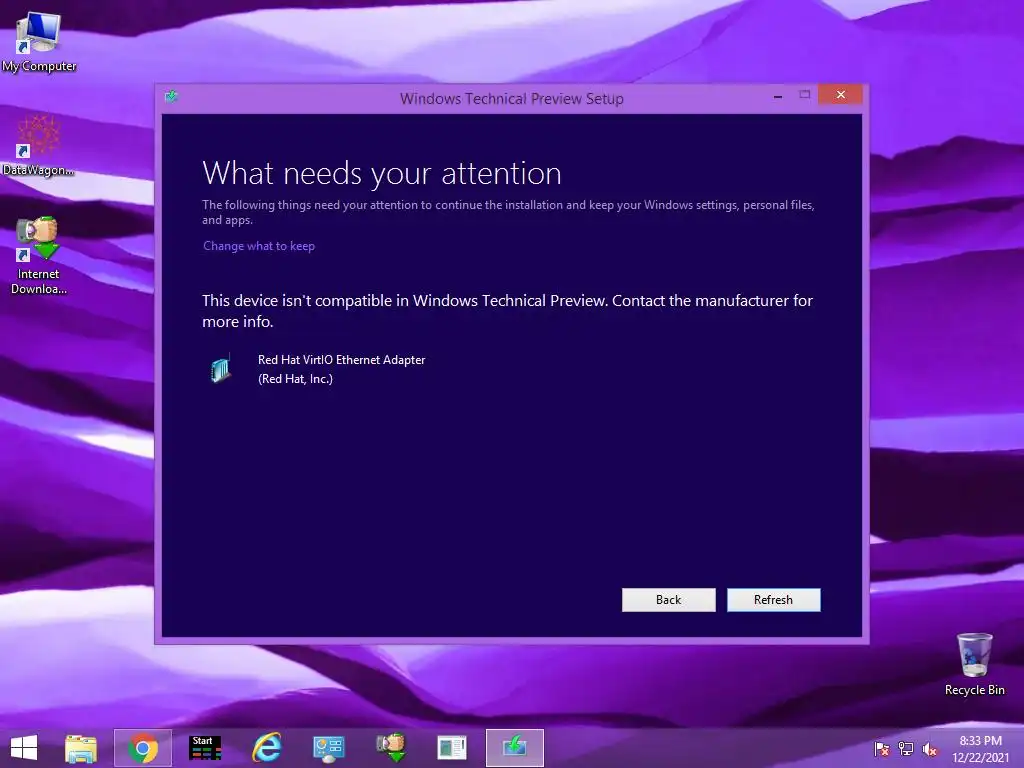Viewport: 1024px width, 768px height.
Task: Click the Windows Technical Preview Setup title
Action: 511,99
